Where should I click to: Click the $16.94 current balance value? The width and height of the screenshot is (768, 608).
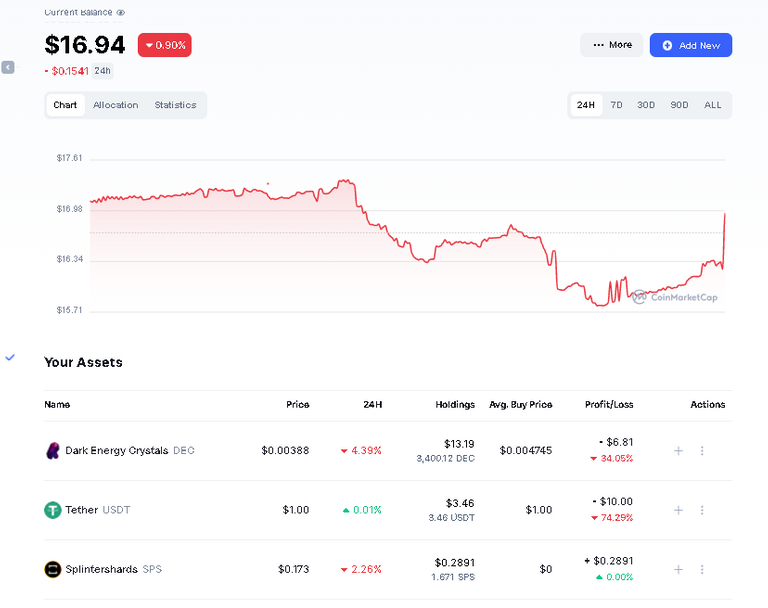(85, 45)
